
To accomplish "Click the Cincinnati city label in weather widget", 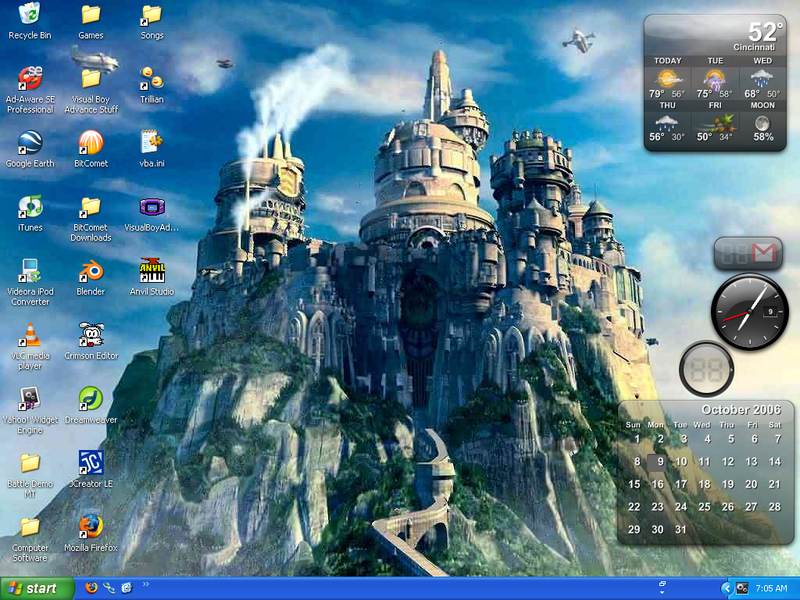I will click(754, 47).
